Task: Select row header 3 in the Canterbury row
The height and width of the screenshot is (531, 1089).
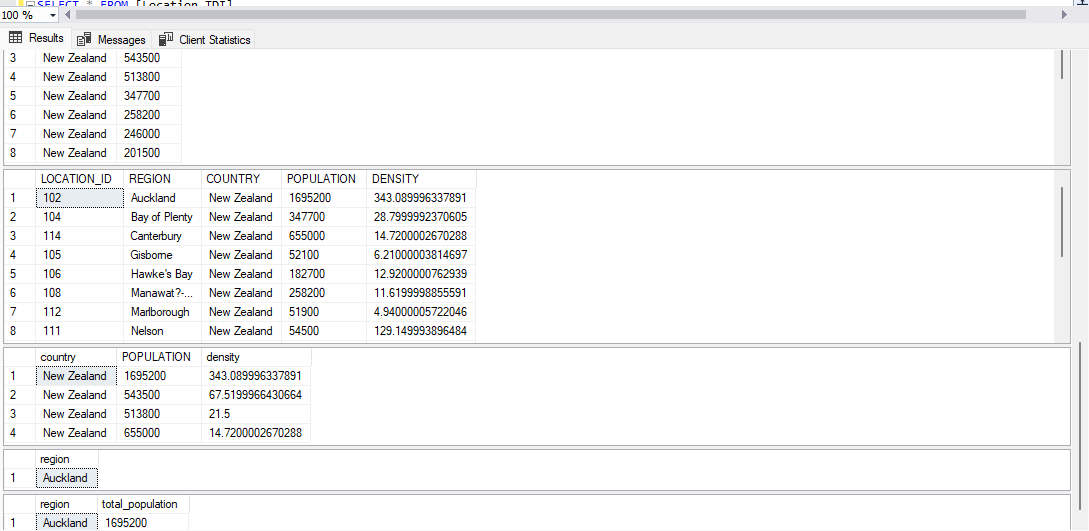Action: (20, 236)
